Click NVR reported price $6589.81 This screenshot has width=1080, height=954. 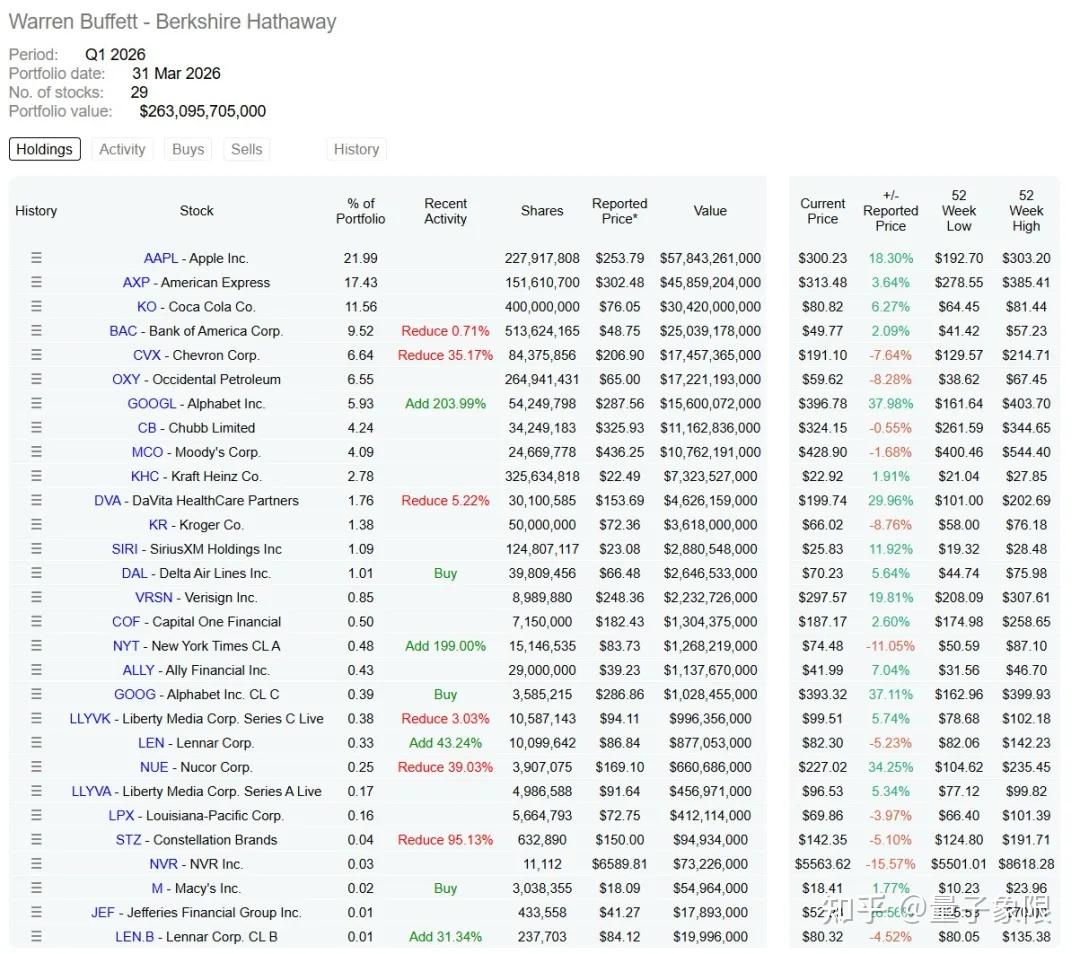click(x=619, y=864)
